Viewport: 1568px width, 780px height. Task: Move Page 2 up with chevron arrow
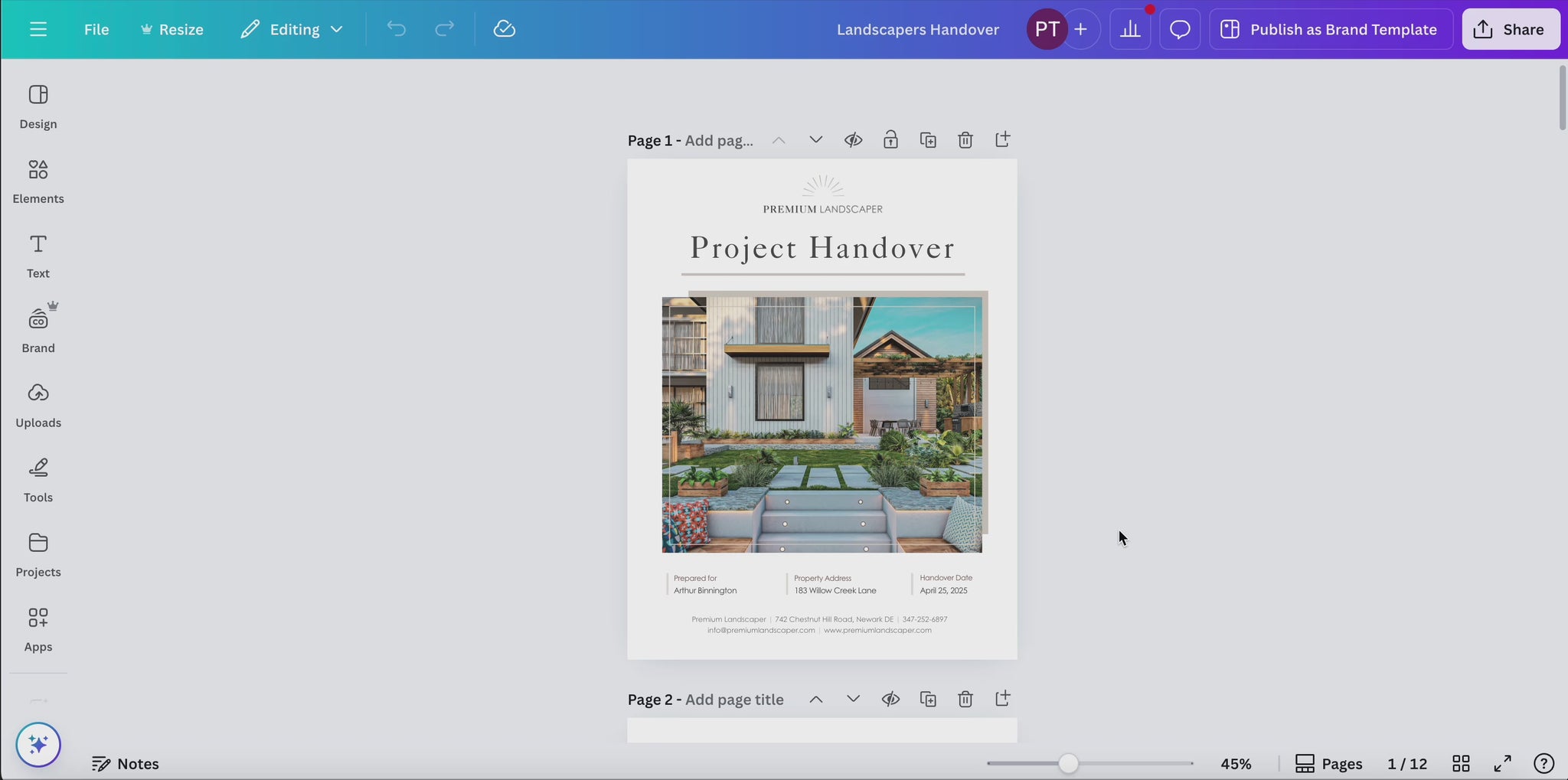[816, 699]
